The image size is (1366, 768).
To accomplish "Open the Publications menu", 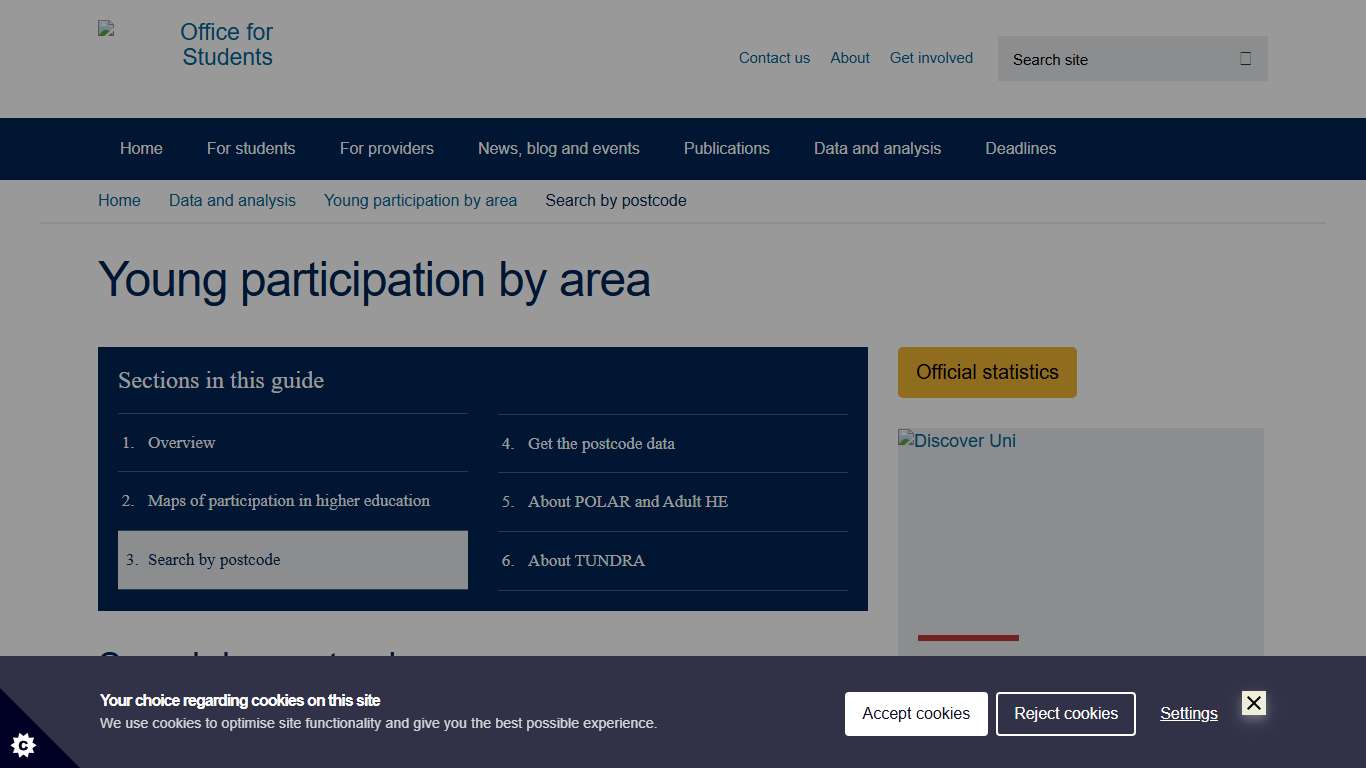I will [x=726, y=148].
